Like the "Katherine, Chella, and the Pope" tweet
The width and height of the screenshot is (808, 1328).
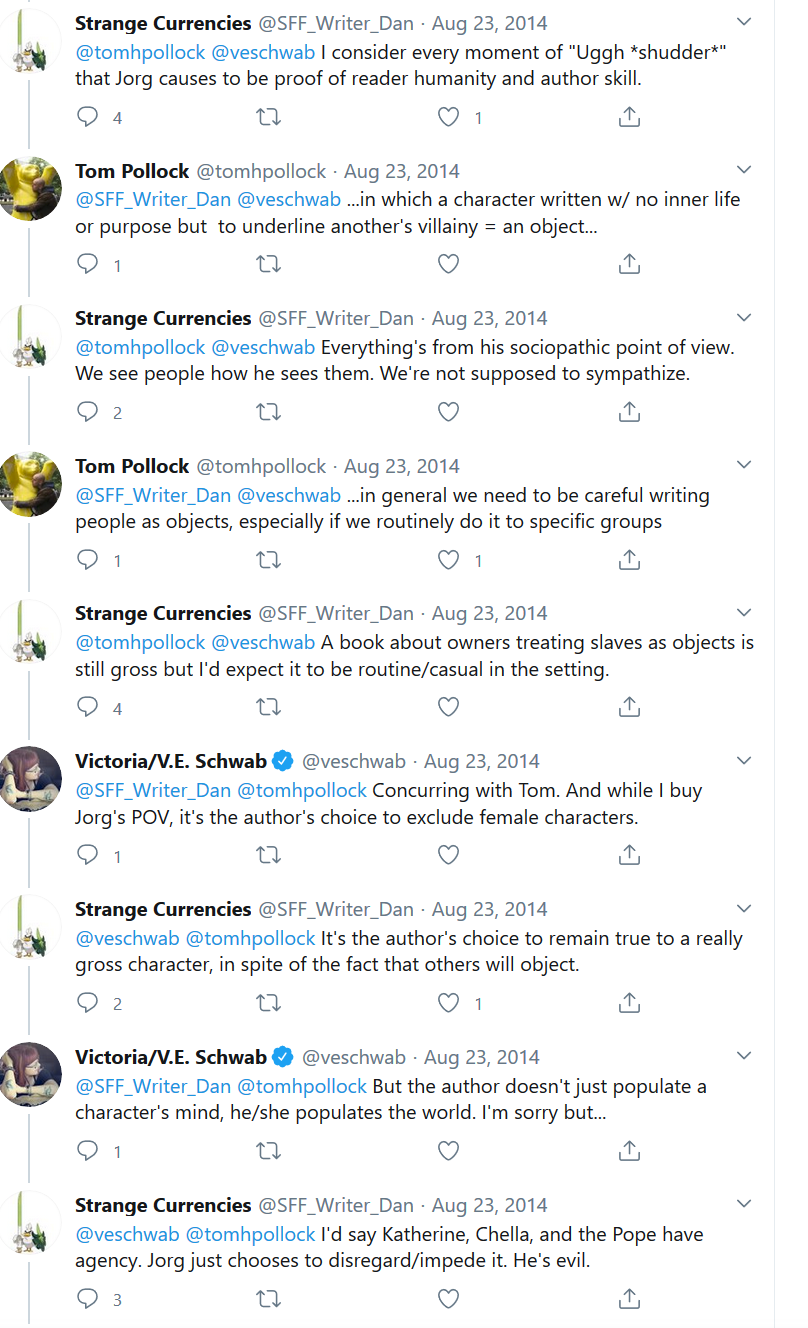pyautogui.click(x=448, y=1298)
